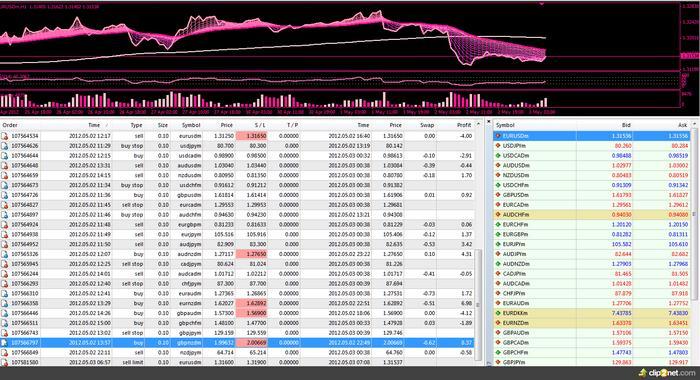Click the order icon for order 107564534
This screenshot has width=700, height=380.
pos(4,136)
